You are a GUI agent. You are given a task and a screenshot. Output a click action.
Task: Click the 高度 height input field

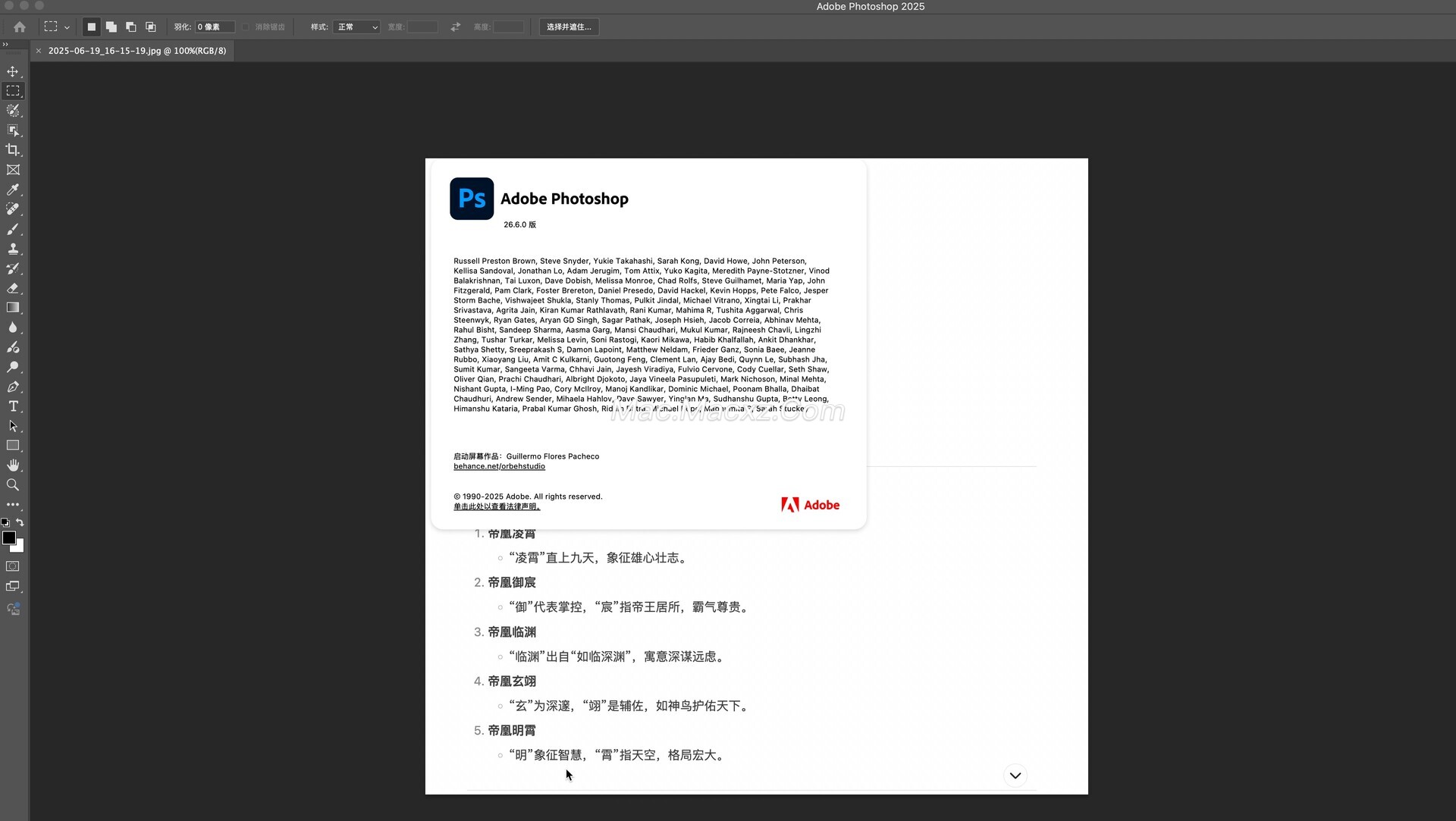click(509, 27)
